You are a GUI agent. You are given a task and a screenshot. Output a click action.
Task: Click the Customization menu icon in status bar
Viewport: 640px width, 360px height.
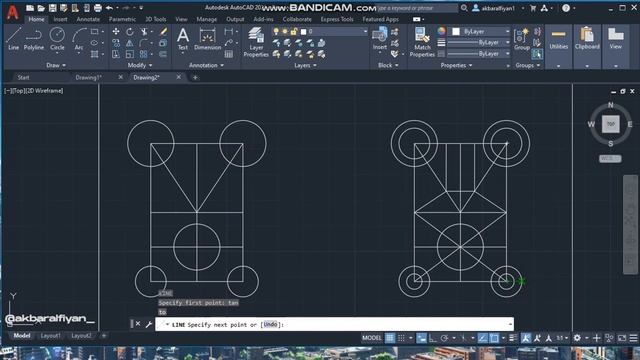[x=633, y=338]
